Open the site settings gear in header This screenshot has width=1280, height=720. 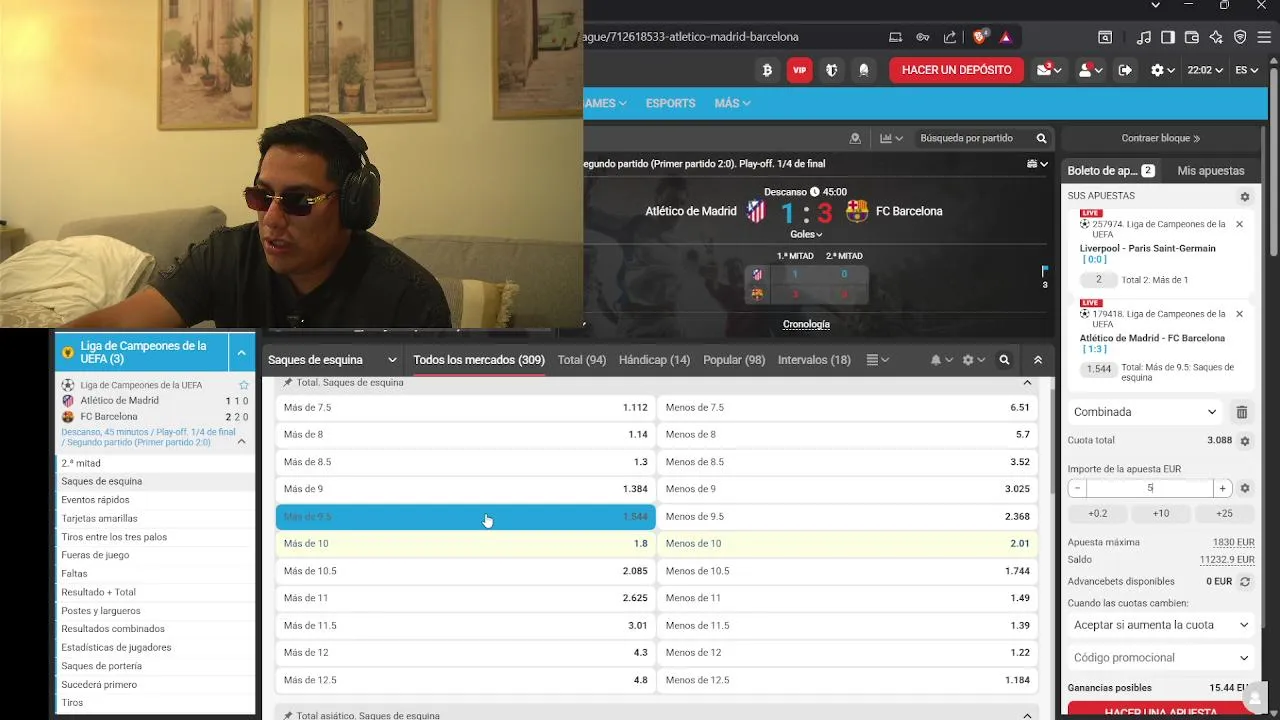click(1162, 70)
